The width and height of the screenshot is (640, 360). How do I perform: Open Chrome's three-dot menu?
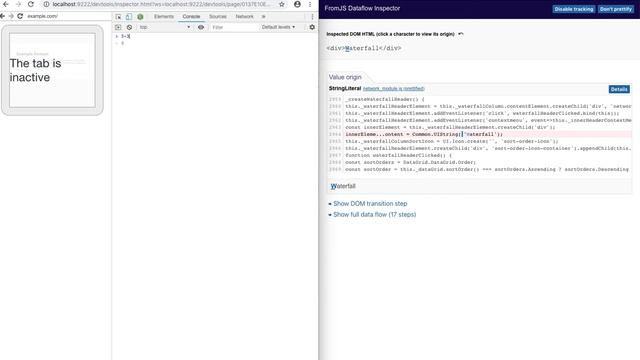310,4
